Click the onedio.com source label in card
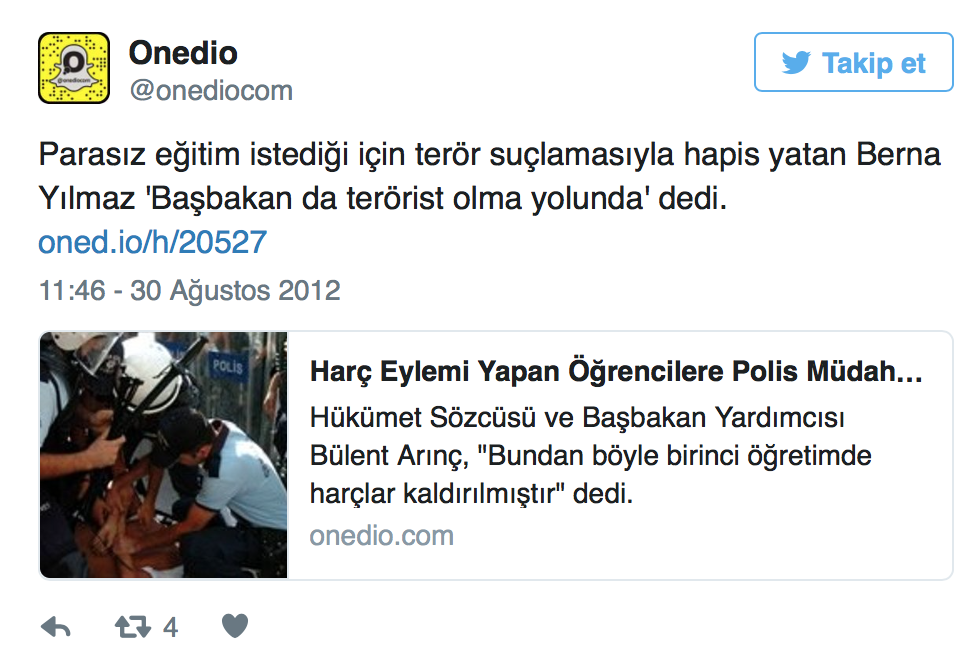 click(x=382, y=536)
